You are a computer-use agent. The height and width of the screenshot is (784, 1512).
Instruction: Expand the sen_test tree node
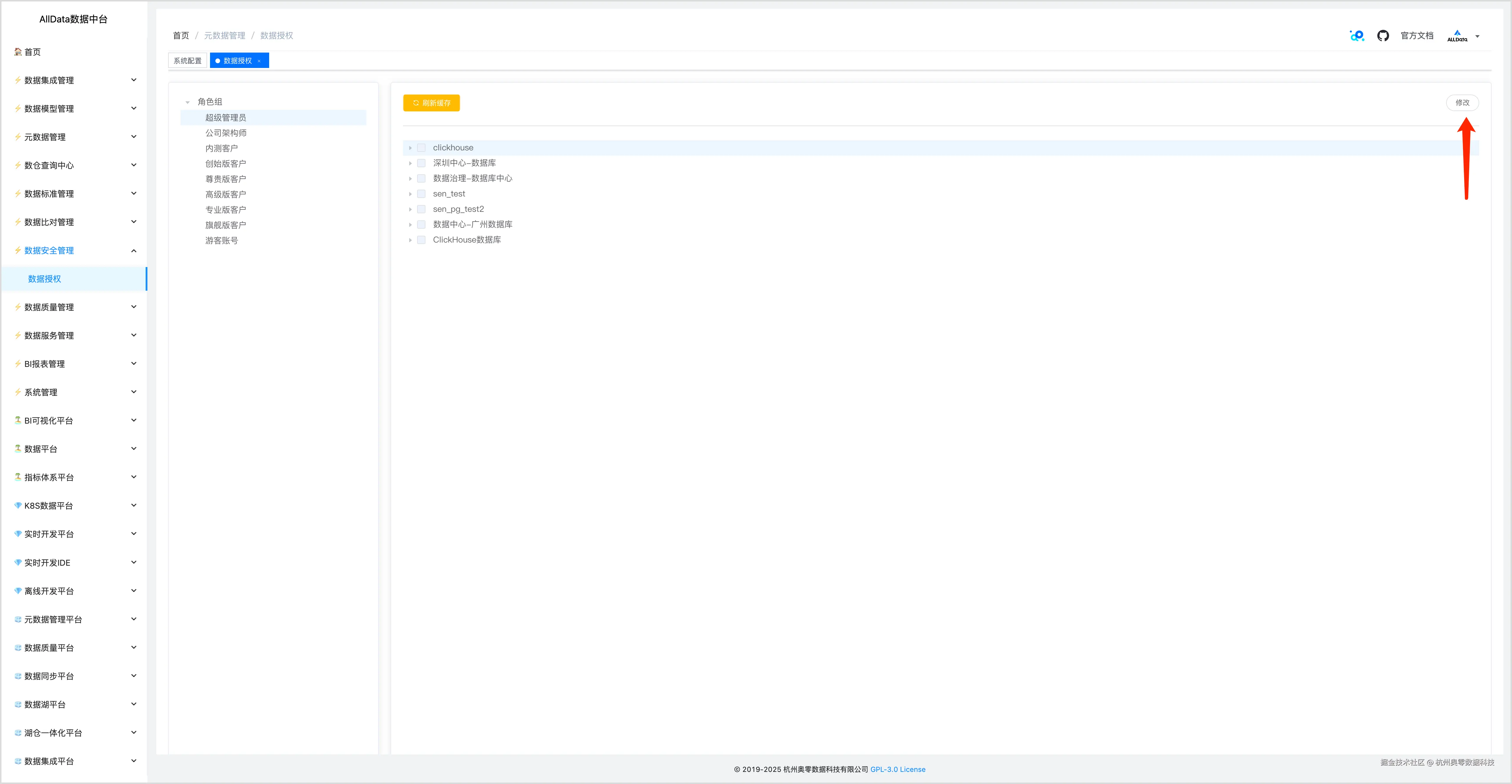[410, 194]
